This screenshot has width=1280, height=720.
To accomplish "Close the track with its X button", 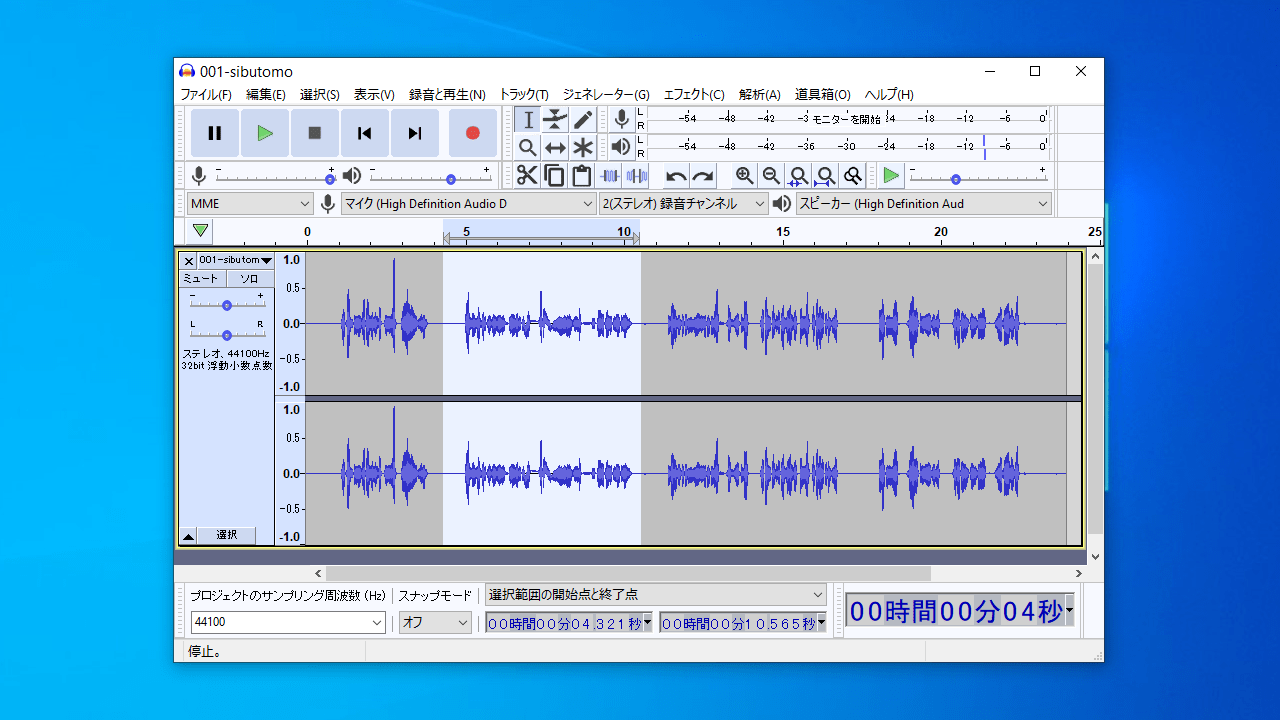I will [x=188, y=261].
